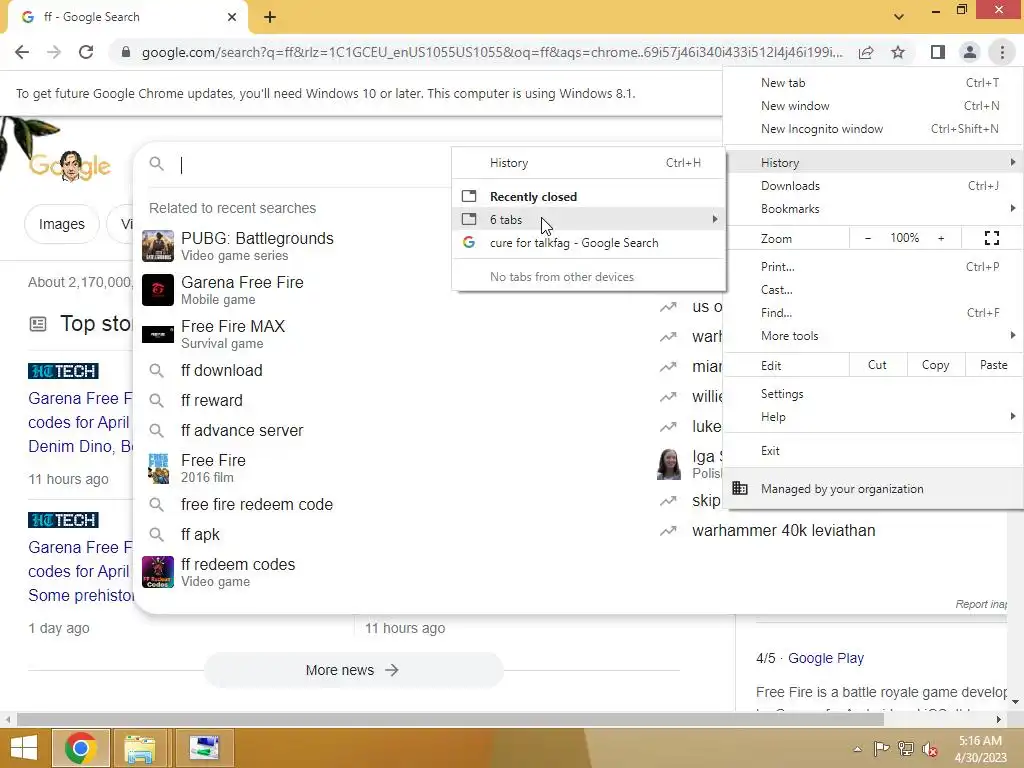Viewport: 1024px width, 768px height.
Task: Choose Find... from the menu
Action: click(873, 313)
